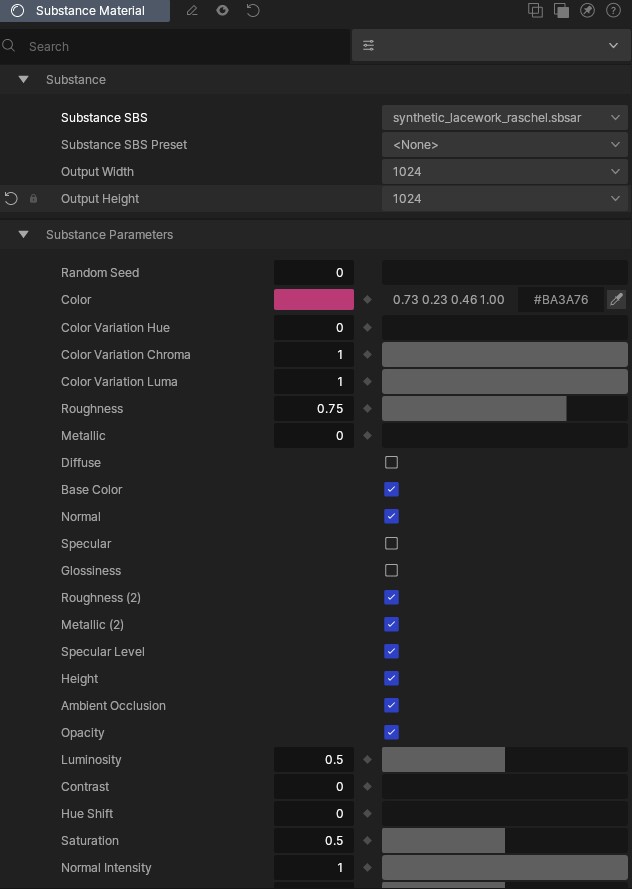Click the Roughness value field 0.75
This screenshot has height=889, width=632.
click(313, 408)
